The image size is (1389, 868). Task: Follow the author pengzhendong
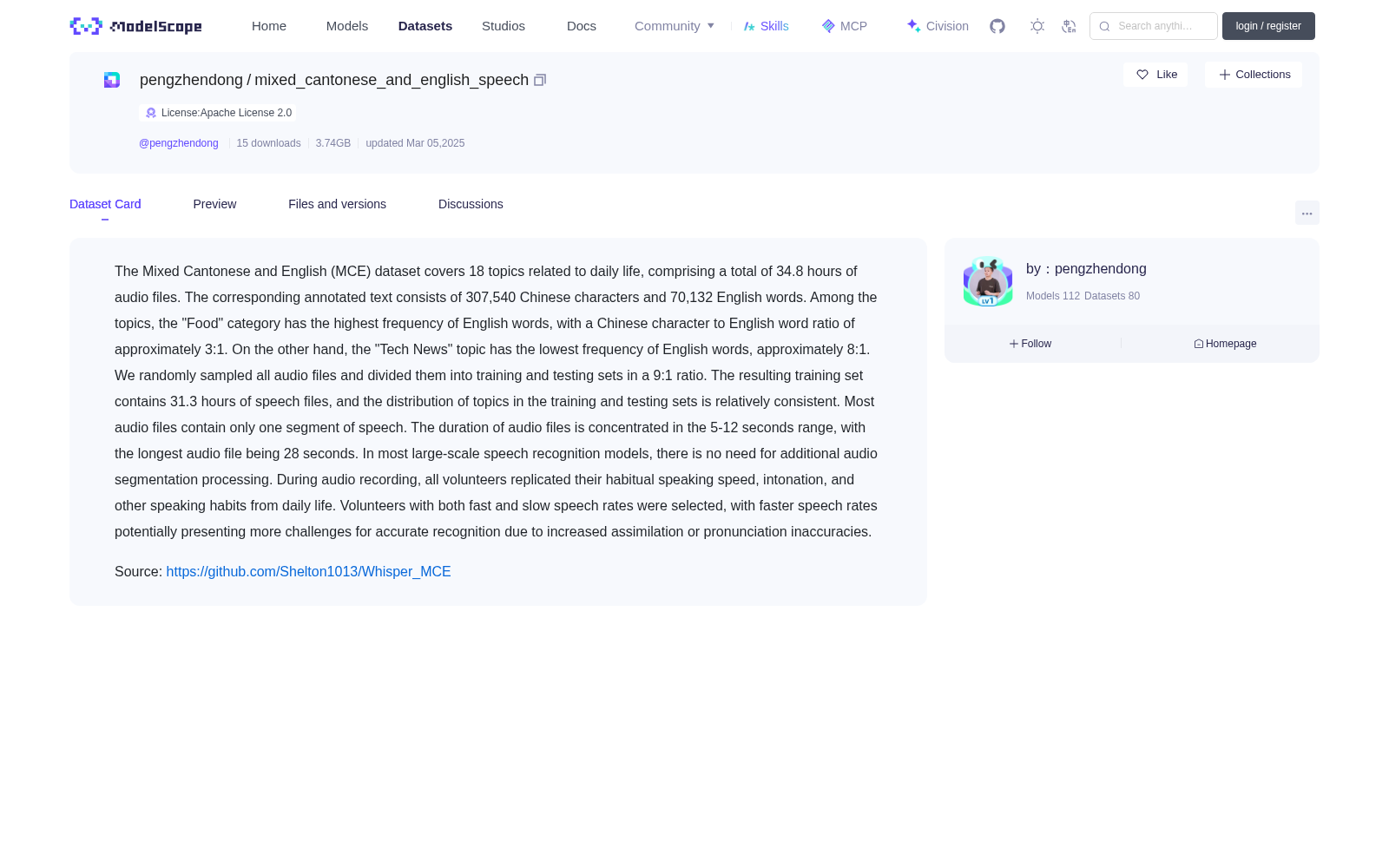pos(1030,344)
